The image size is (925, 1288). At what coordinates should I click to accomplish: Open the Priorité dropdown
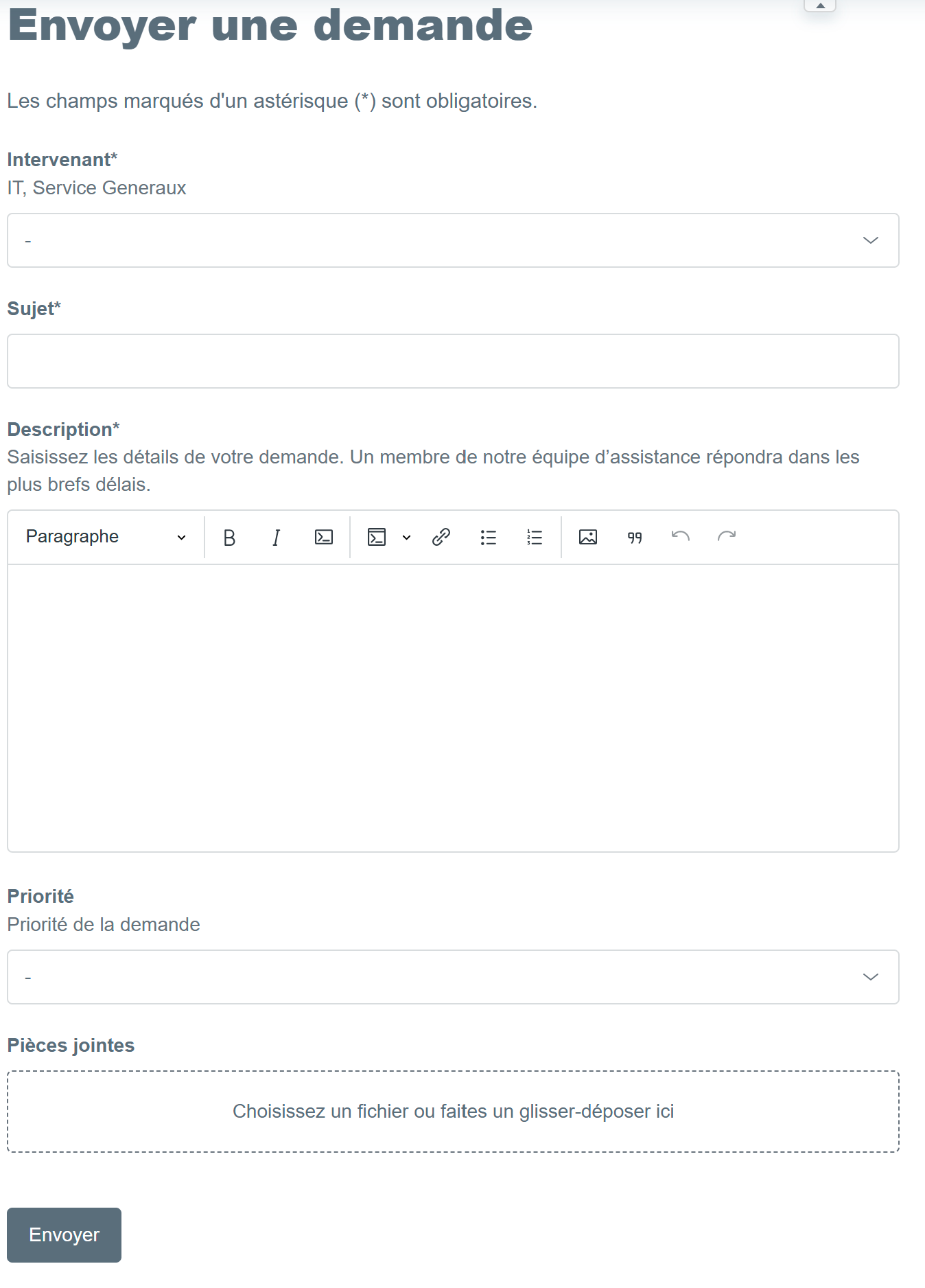453,977
